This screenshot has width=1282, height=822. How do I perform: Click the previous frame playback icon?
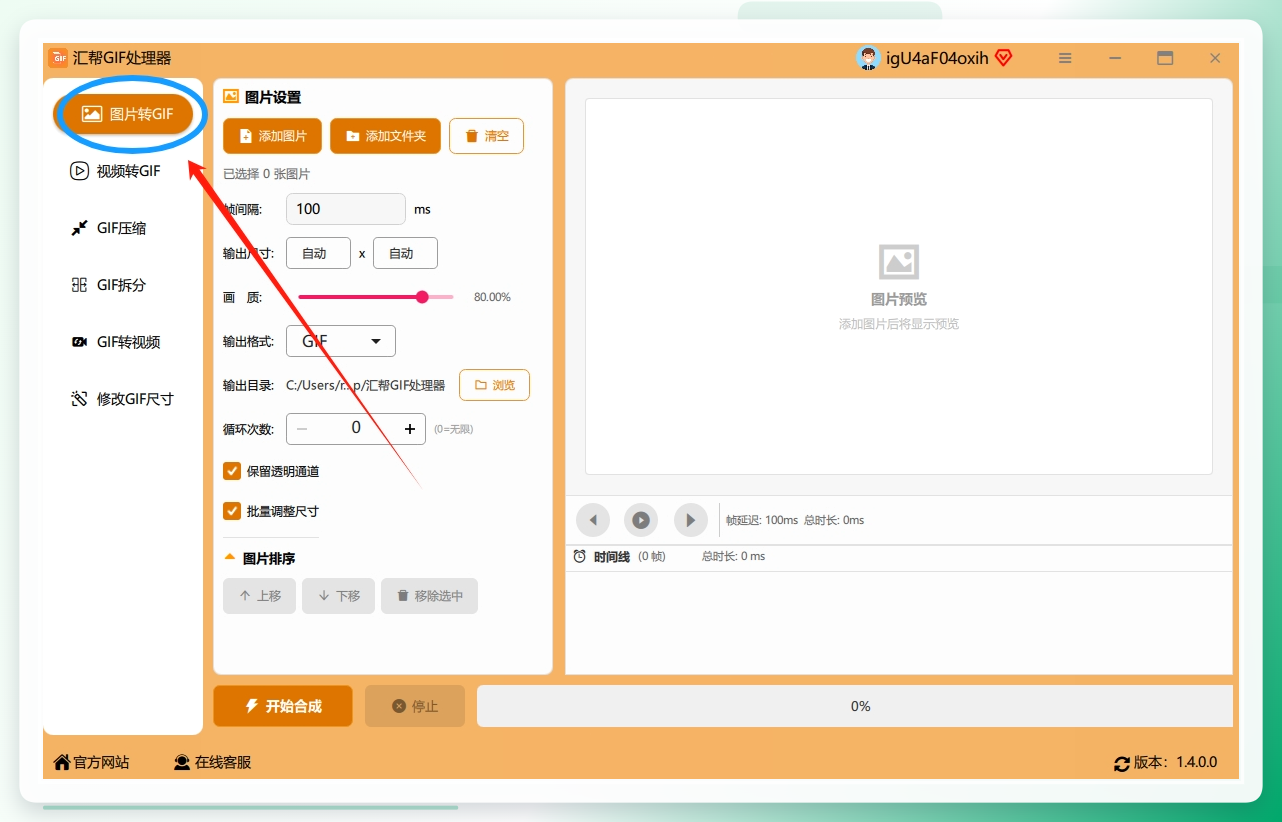(593, 520)
